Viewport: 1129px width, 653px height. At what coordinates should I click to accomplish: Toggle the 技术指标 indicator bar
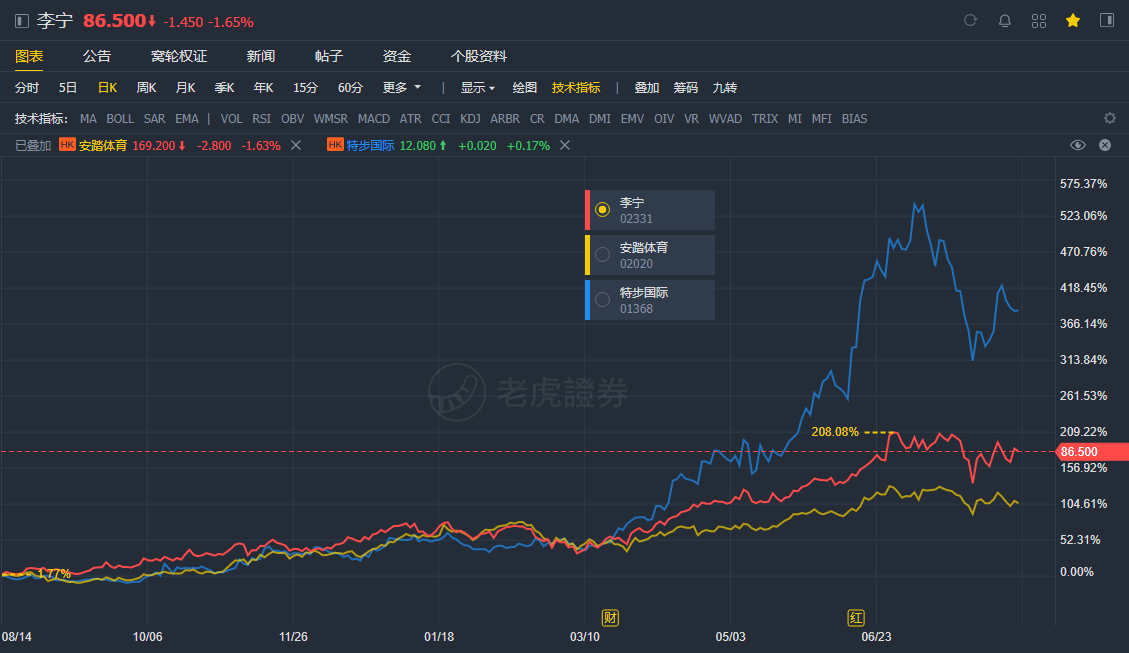click(x=576, y=88)
